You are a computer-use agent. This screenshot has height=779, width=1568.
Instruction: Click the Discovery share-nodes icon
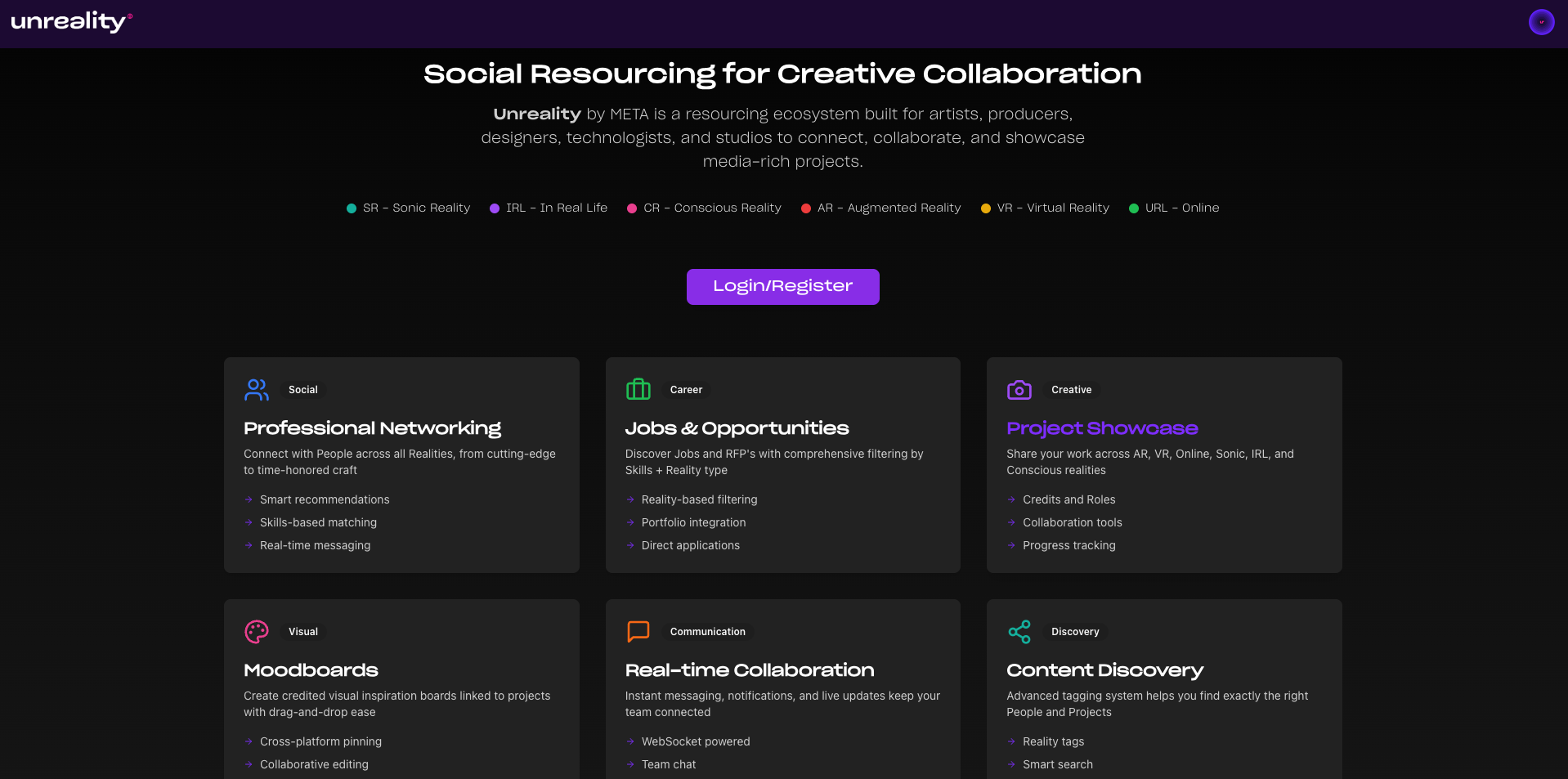[x=1019, y=632]
